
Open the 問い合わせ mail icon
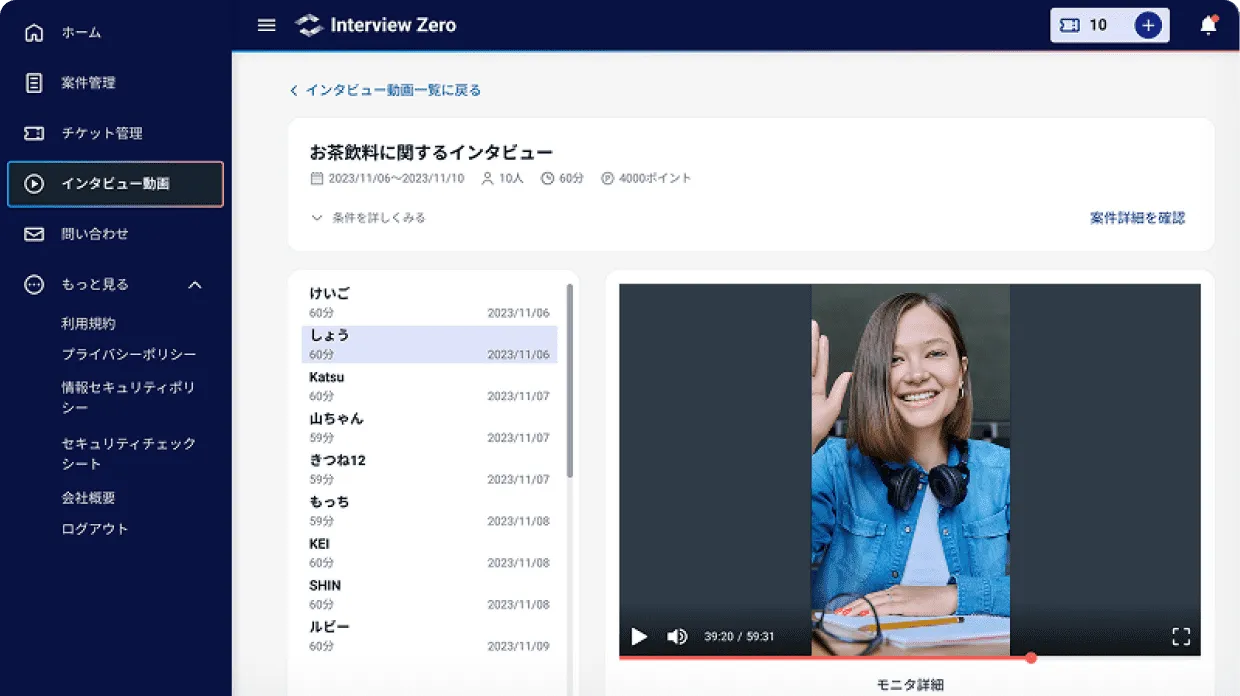point(34,233)
